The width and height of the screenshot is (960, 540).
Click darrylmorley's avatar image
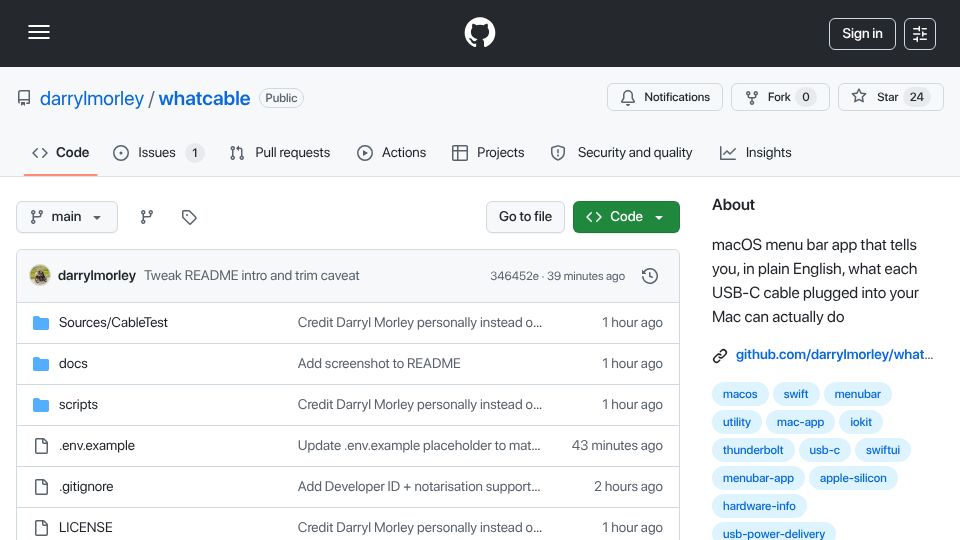[x=40, y=276]
